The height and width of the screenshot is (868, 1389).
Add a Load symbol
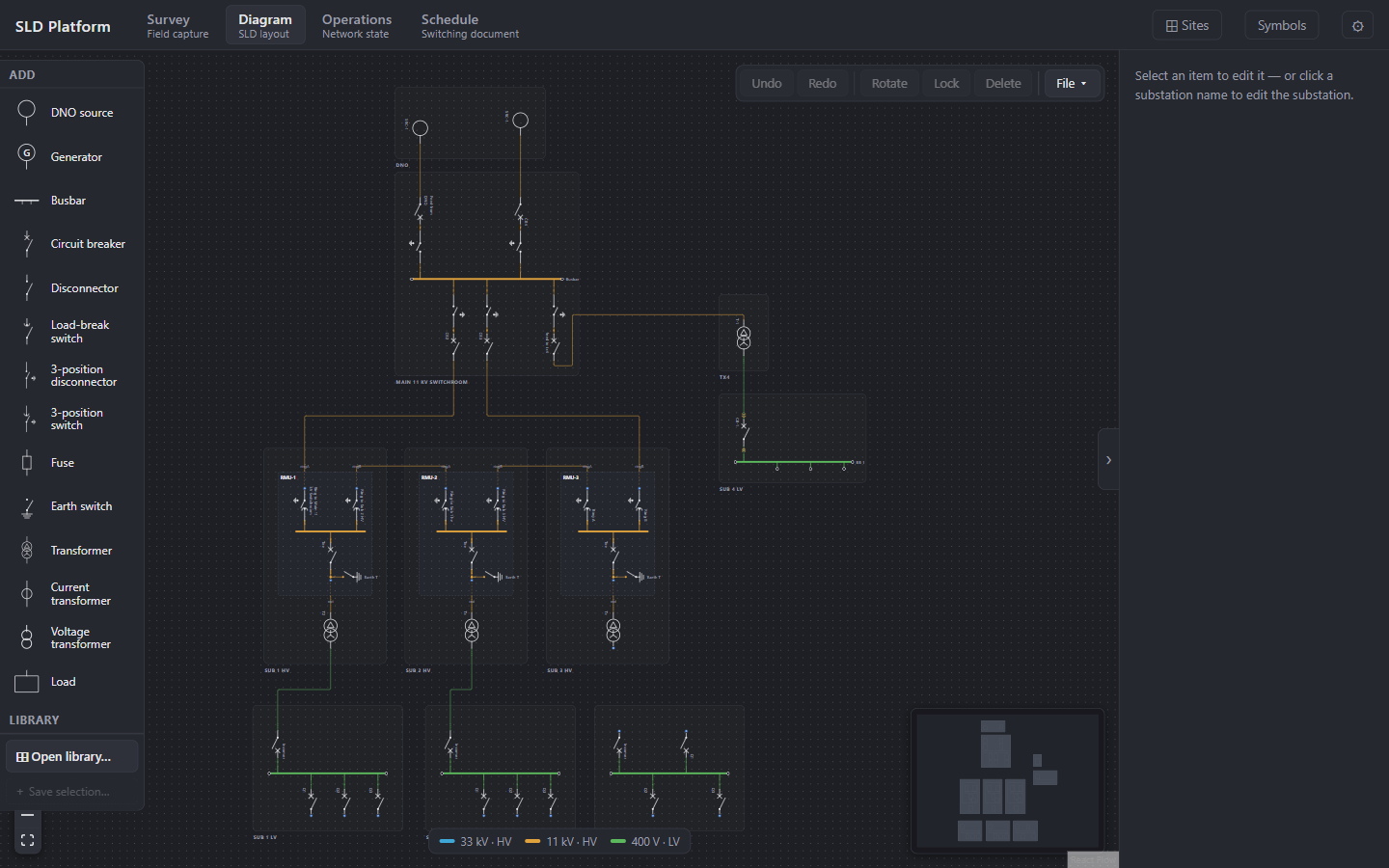(72, 682)
